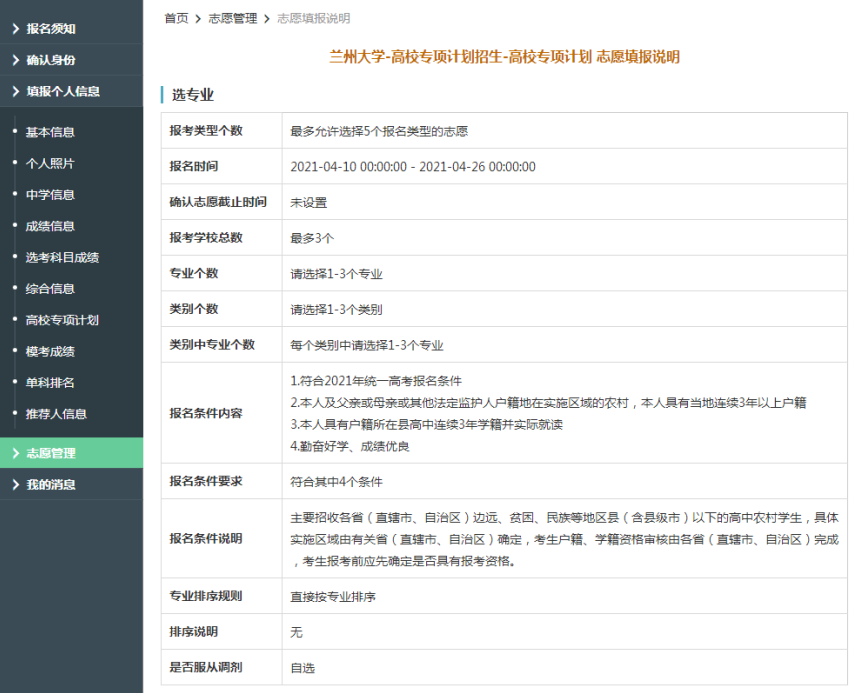Image resolution: width=858 pixels, height=693 pixels.
Task: Go to 中学信息 page
Action: pyautogui.click(x=50, y=195)
